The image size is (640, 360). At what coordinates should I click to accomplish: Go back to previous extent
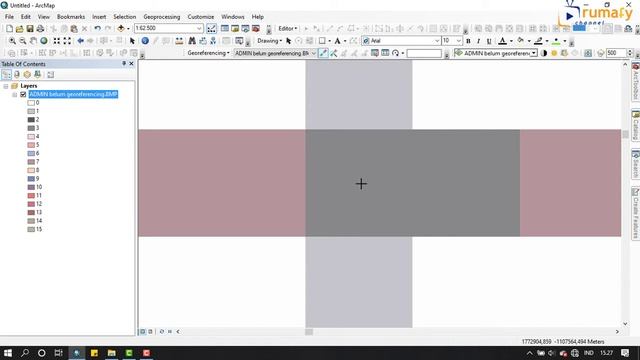click(x=80, y=41)
